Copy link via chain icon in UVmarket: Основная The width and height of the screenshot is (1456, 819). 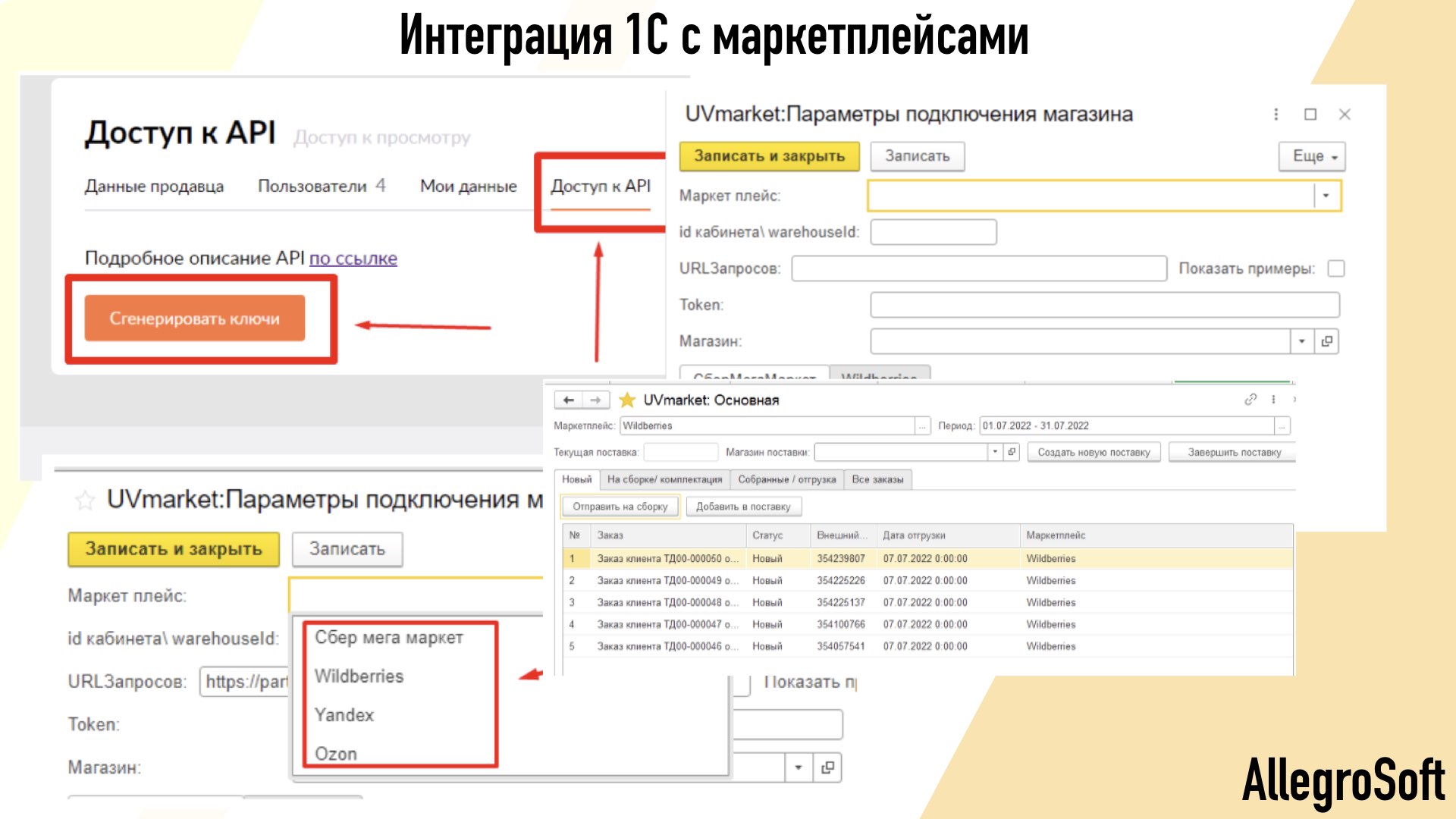(x=1250, y=399)
